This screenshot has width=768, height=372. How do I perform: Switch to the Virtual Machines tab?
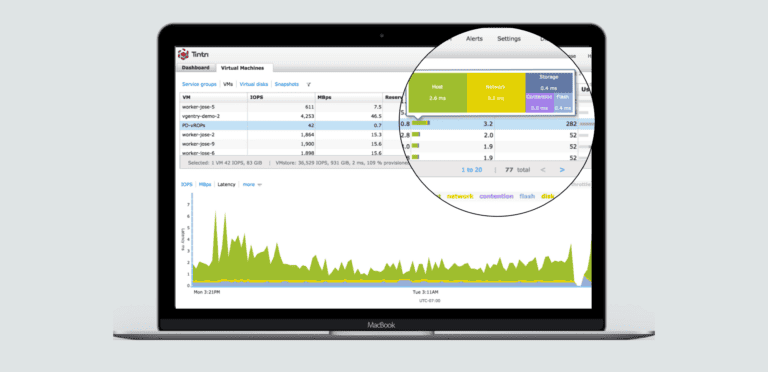pos(242,68)
